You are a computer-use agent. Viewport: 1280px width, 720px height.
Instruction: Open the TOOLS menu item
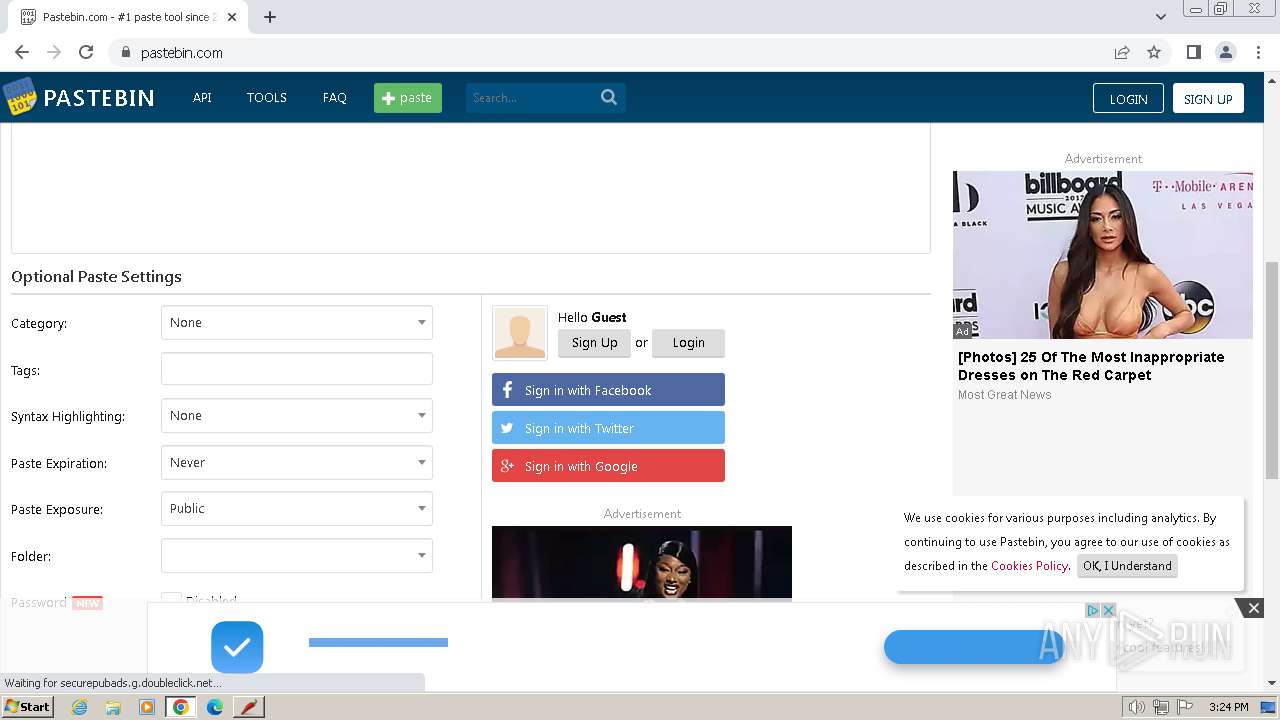(x=267, y=97)
